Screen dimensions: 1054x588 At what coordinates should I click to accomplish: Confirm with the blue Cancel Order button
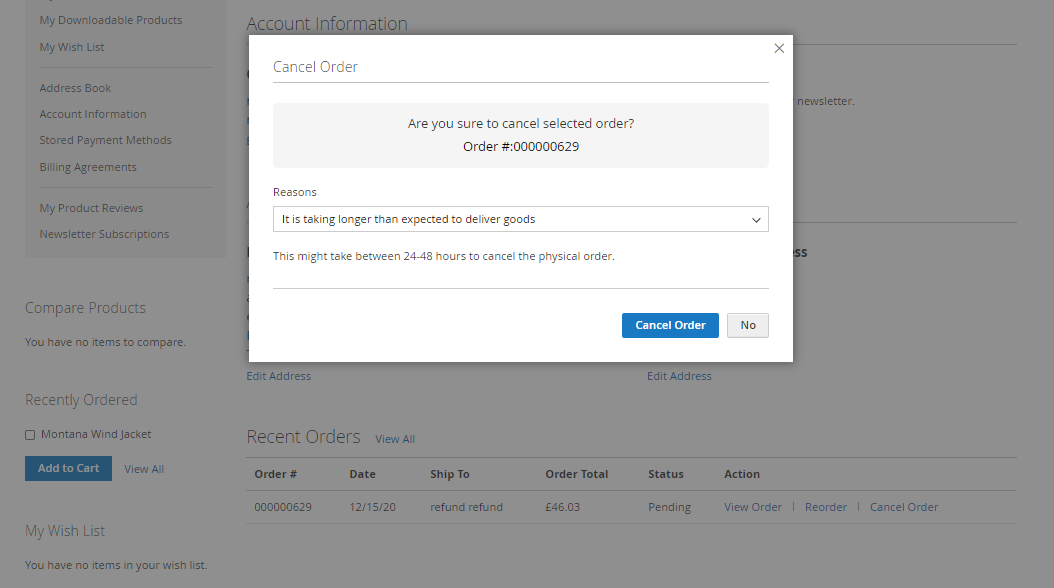tap(670, 325)
